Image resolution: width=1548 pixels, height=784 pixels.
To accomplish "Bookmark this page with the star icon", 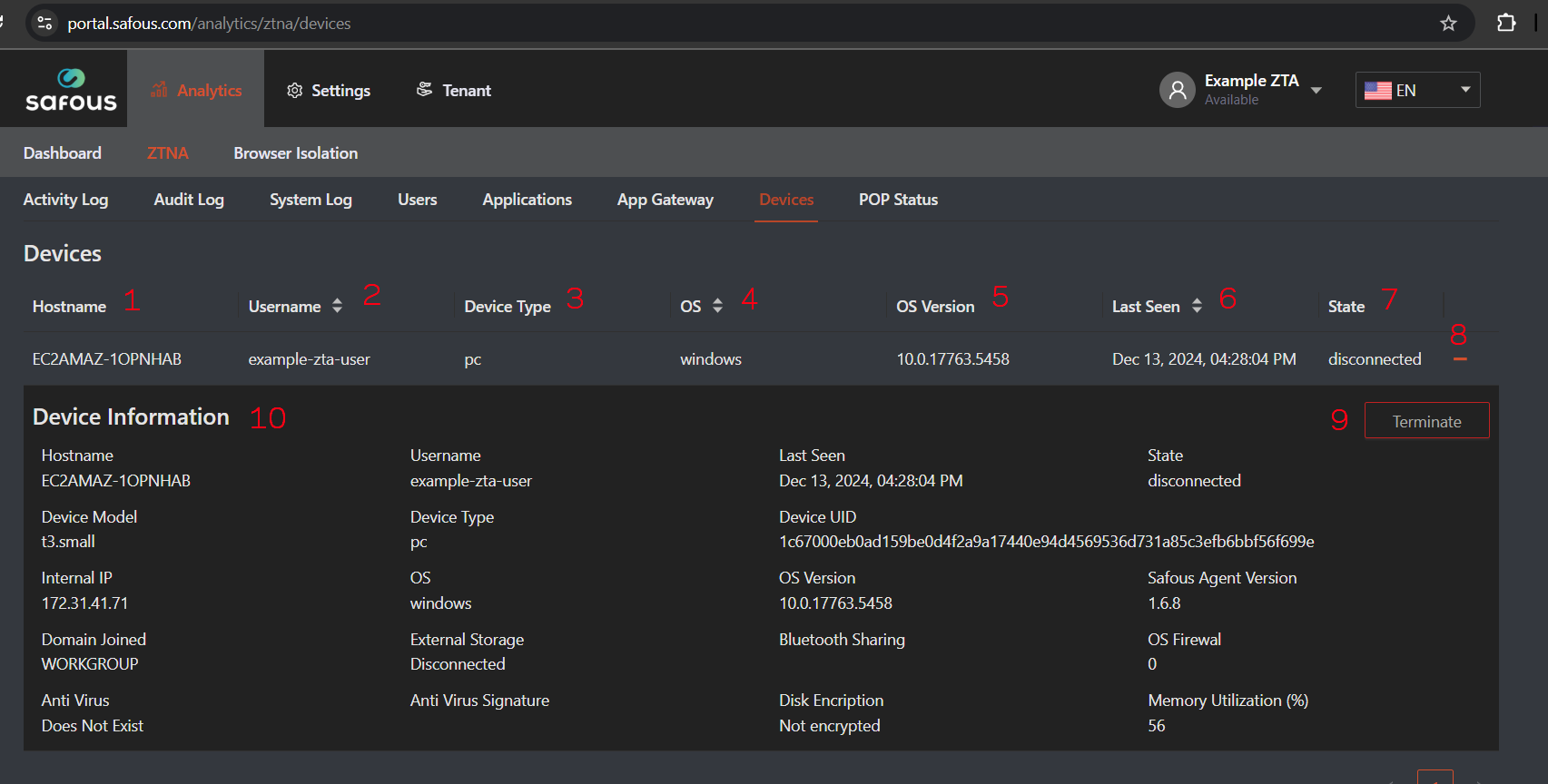I will pos(1448,24).
